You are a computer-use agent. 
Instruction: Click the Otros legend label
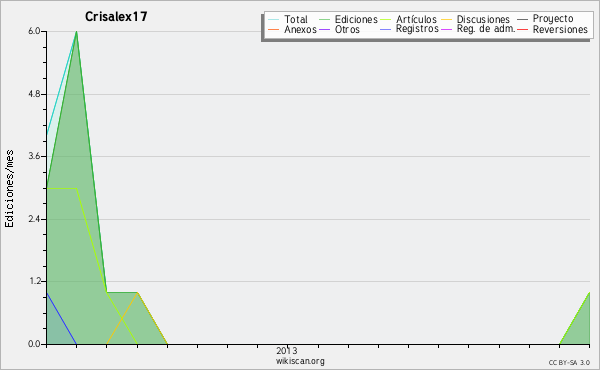pyautogui.click(x=347, y=29)
